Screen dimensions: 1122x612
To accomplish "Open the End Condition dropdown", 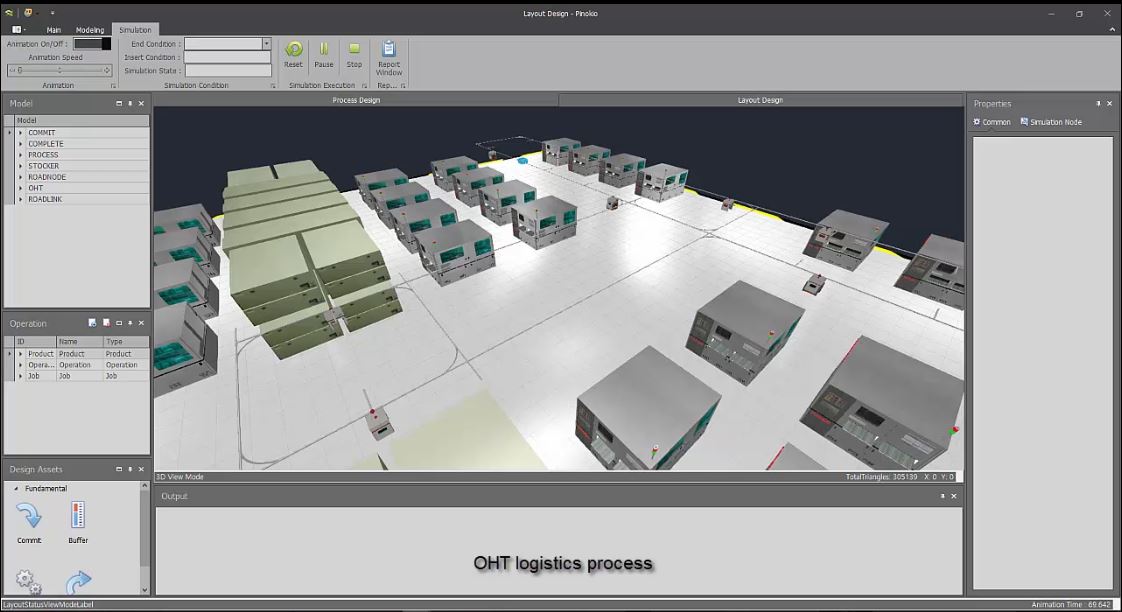I will click(x=266, y=44).
